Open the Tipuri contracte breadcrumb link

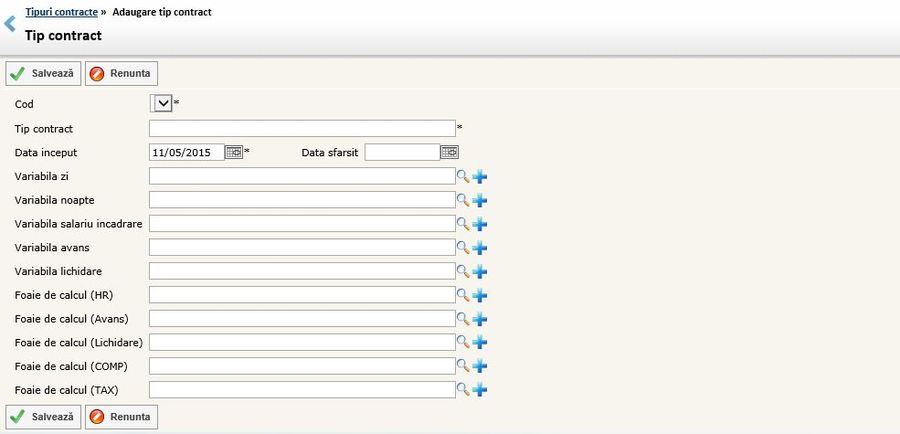(x=61, y=12)
